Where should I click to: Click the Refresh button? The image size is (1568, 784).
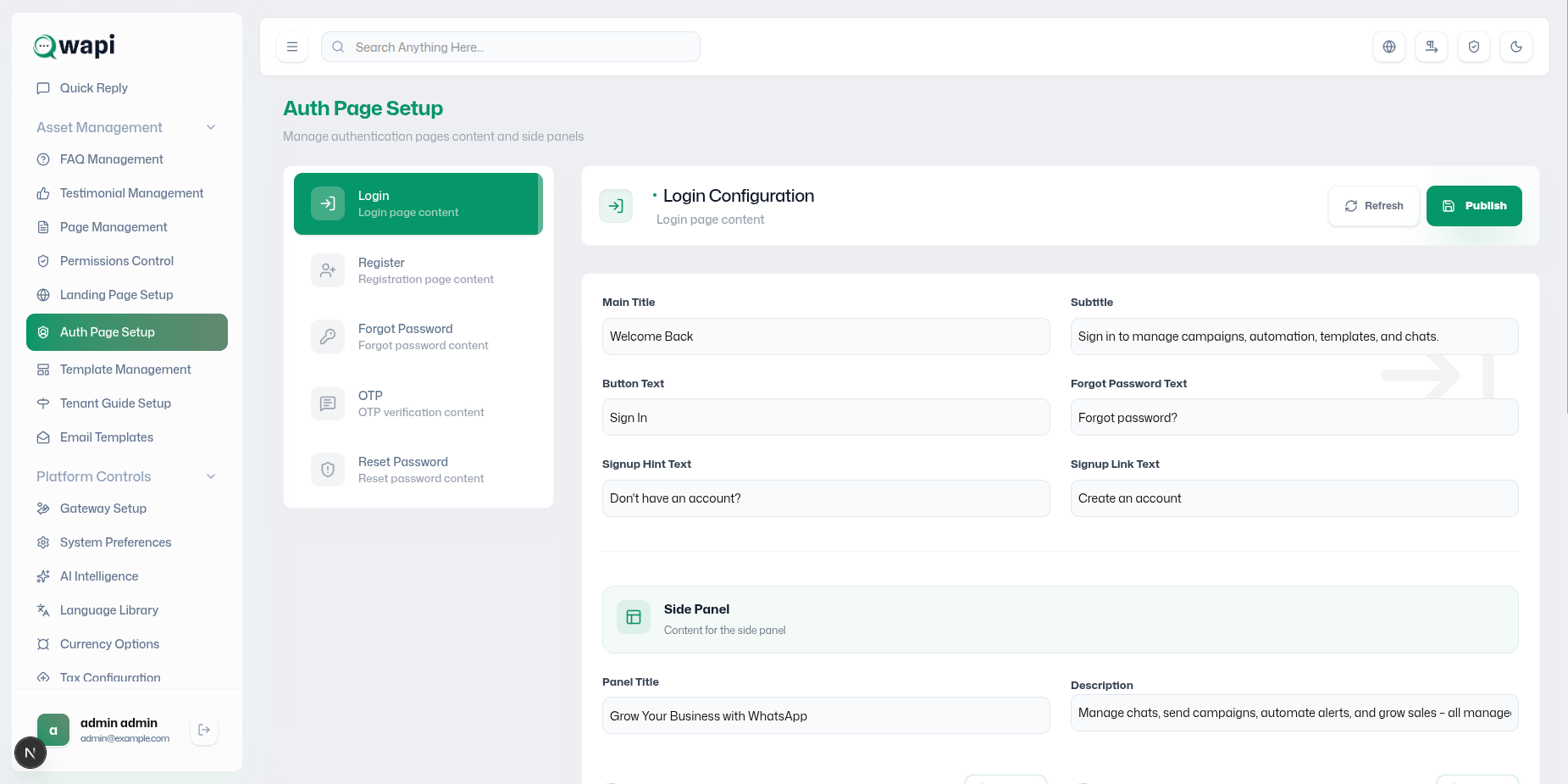click(1374, 206)
